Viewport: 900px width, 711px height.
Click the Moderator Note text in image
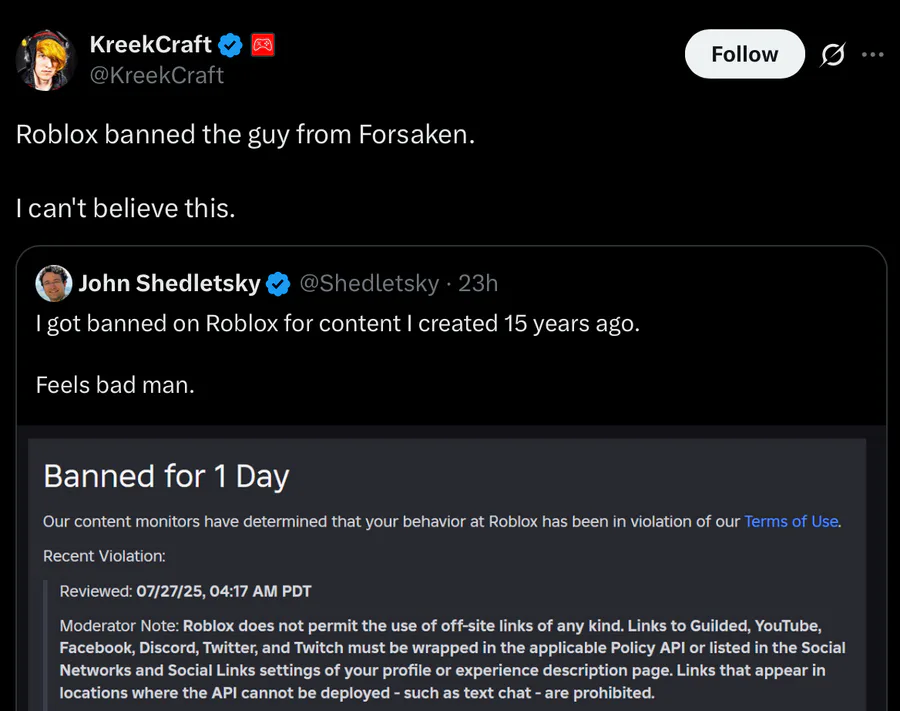pyautogui.click(x=452, y=659)
